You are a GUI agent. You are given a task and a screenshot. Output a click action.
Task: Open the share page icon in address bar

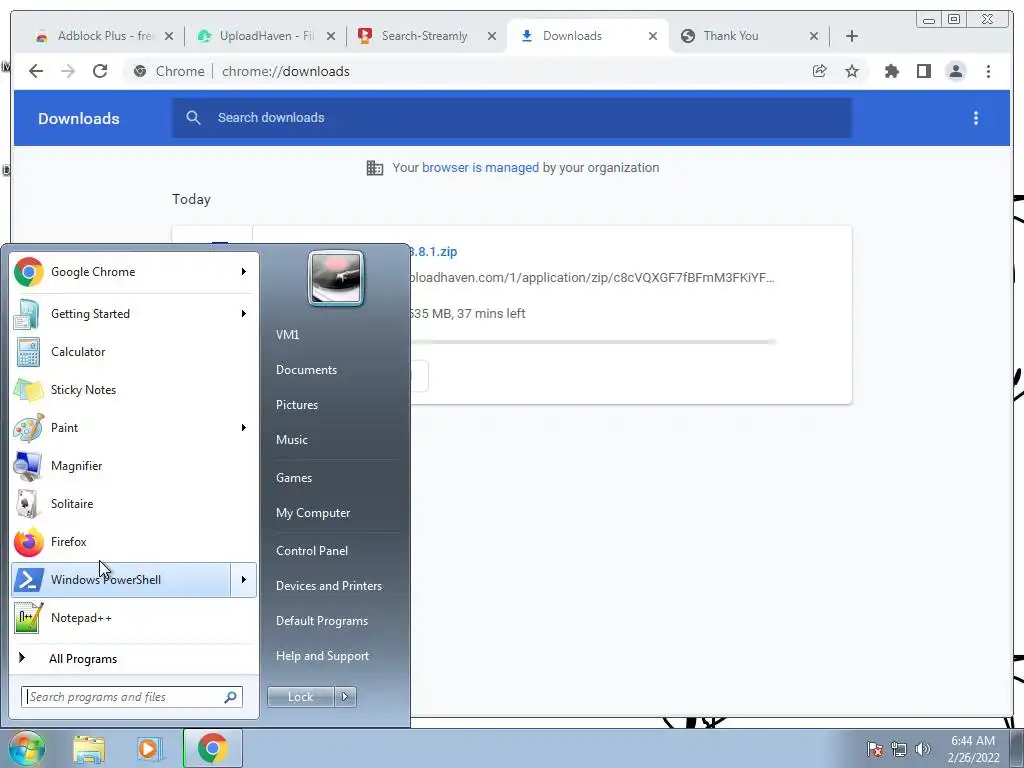tap(820, 71)
